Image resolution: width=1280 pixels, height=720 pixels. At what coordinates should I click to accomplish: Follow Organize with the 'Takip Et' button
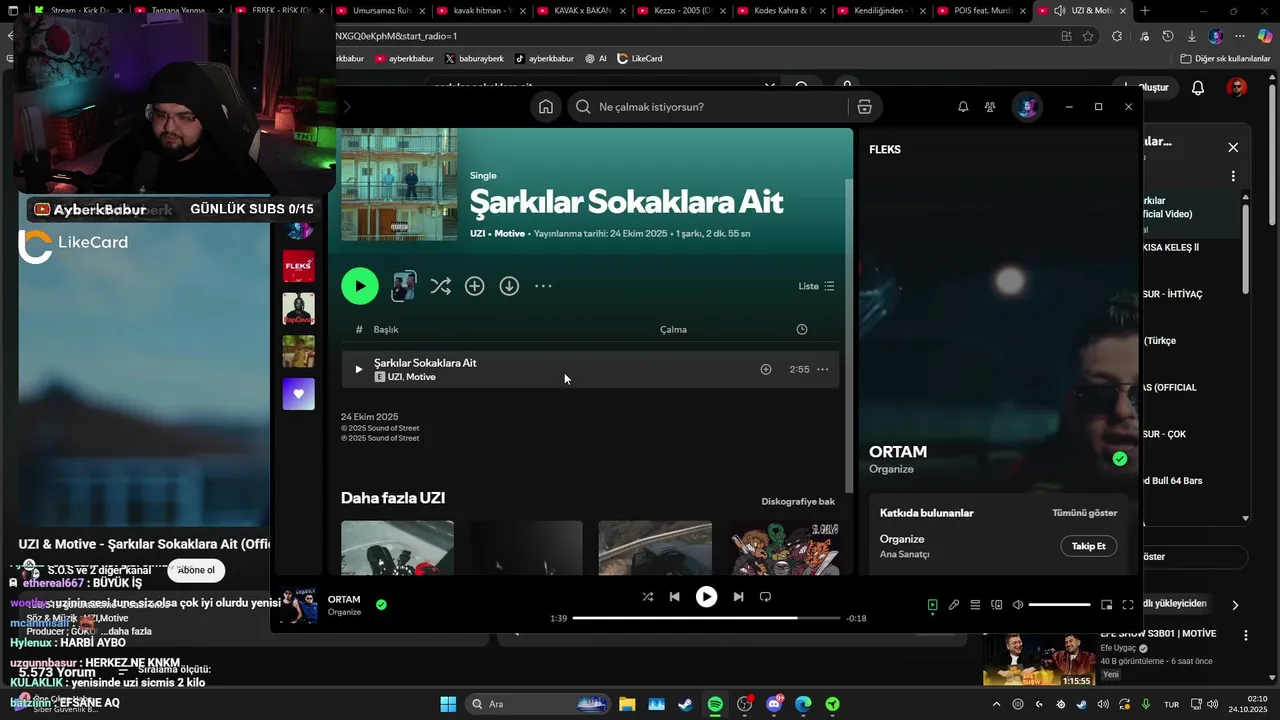(1089, 546)
